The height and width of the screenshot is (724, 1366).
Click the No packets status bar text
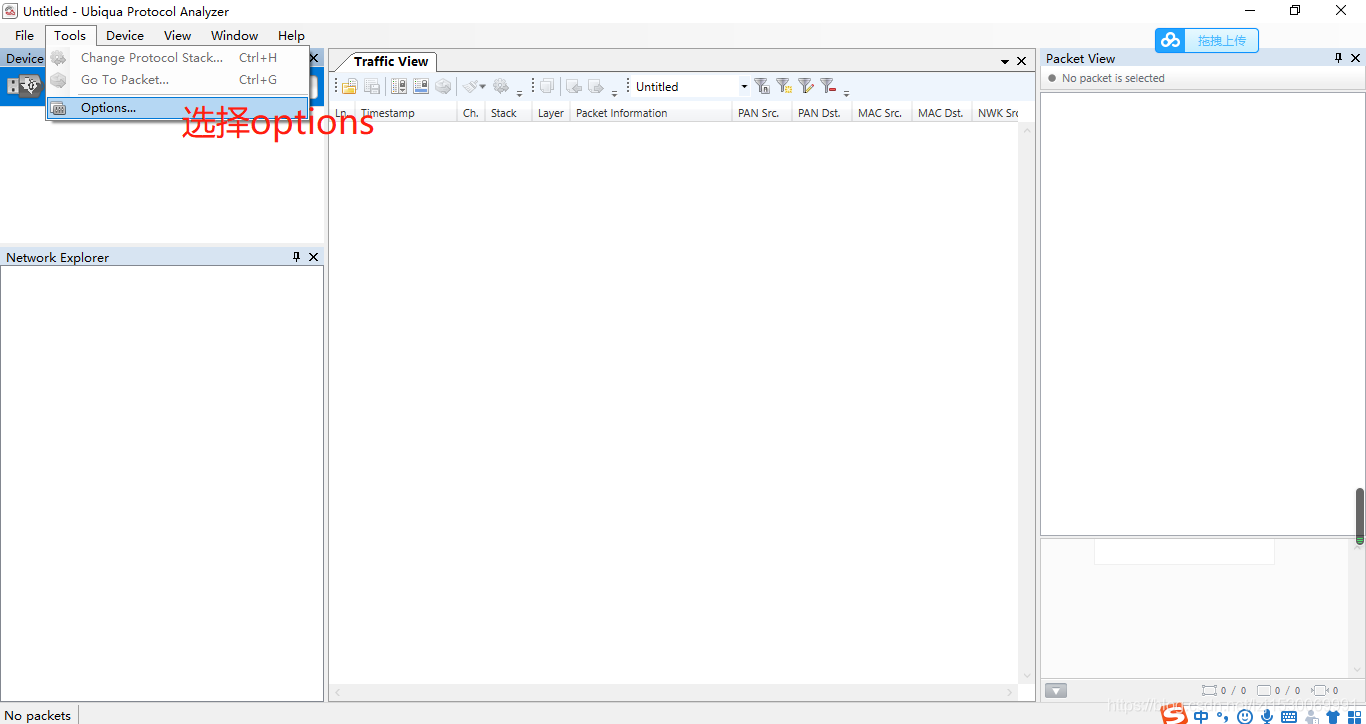coord(38,715)
